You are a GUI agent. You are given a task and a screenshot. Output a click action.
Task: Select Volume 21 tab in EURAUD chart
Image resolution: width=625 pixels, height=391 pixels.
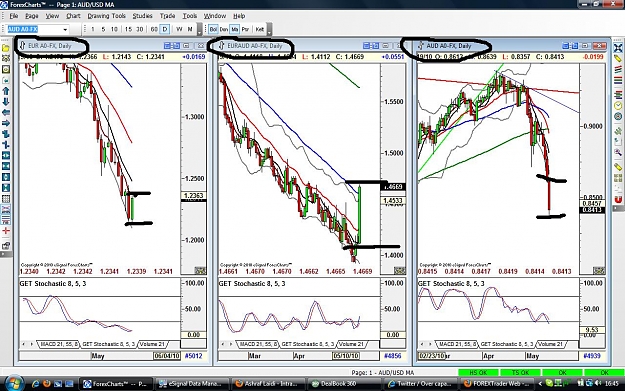tap(351, 344)
